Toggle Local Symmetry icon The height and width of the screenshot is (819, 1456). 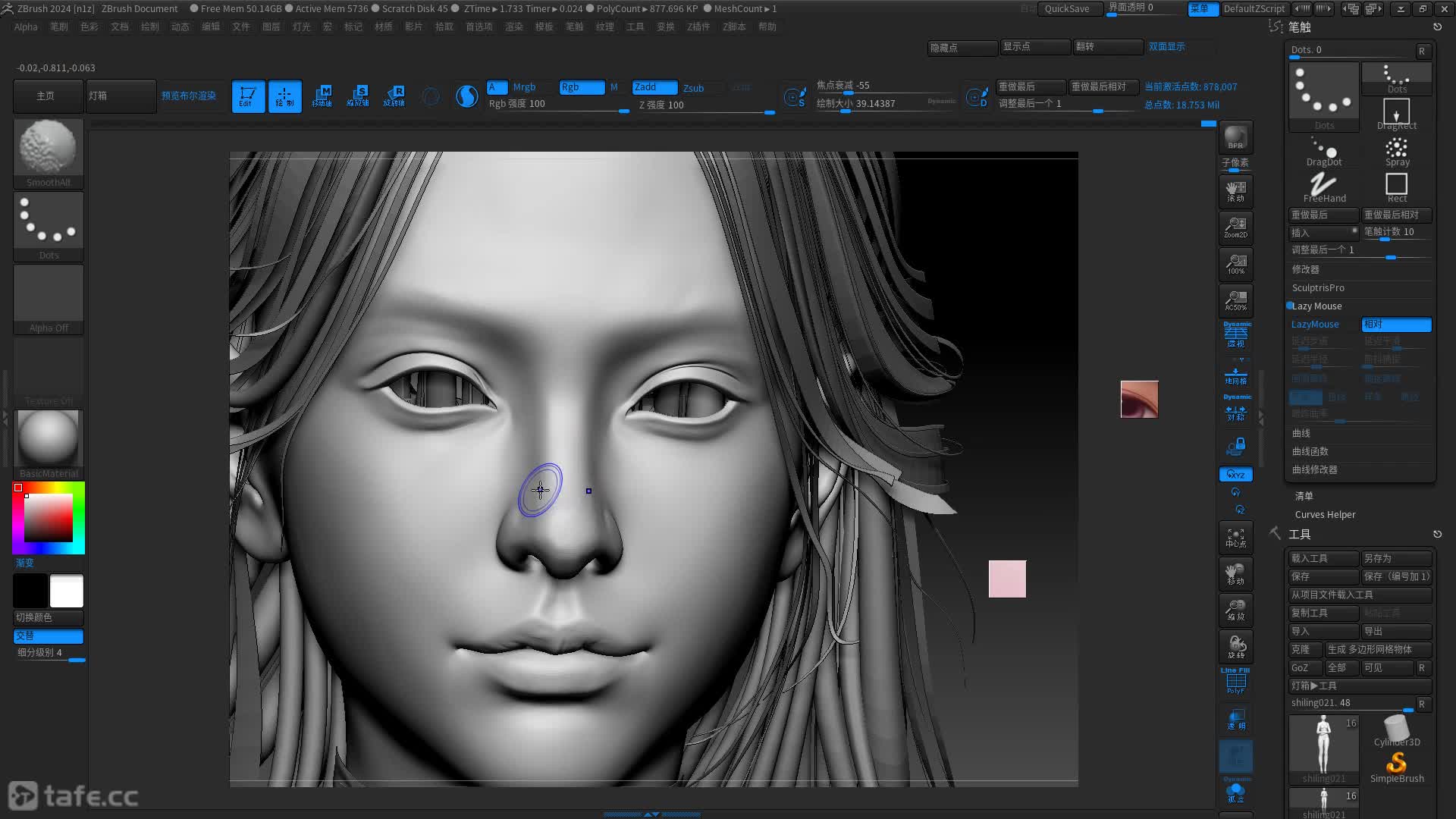click(1235, 409)
